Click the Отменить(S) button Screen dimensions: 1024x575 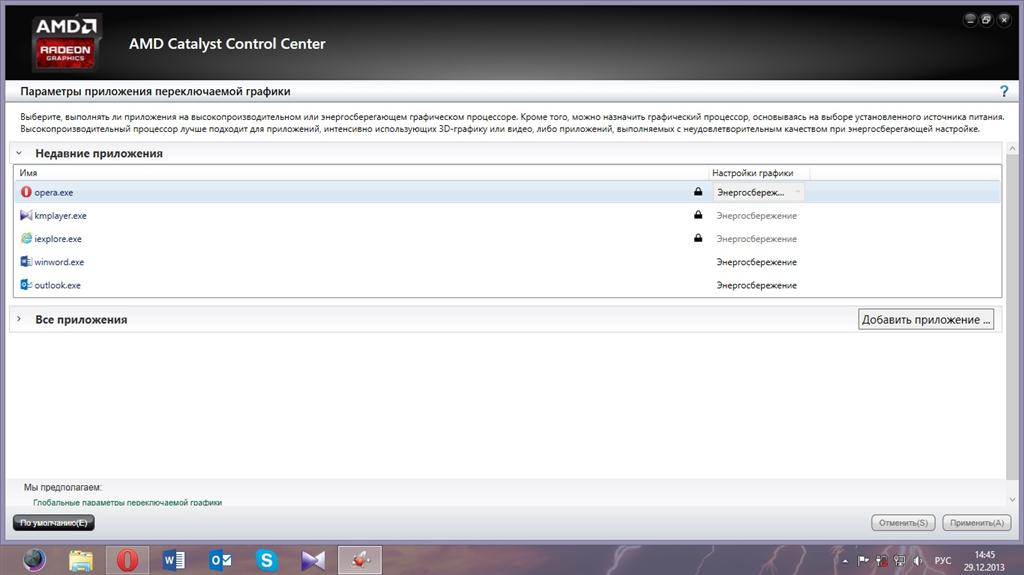pyautogui.click(x=903, y=523)
